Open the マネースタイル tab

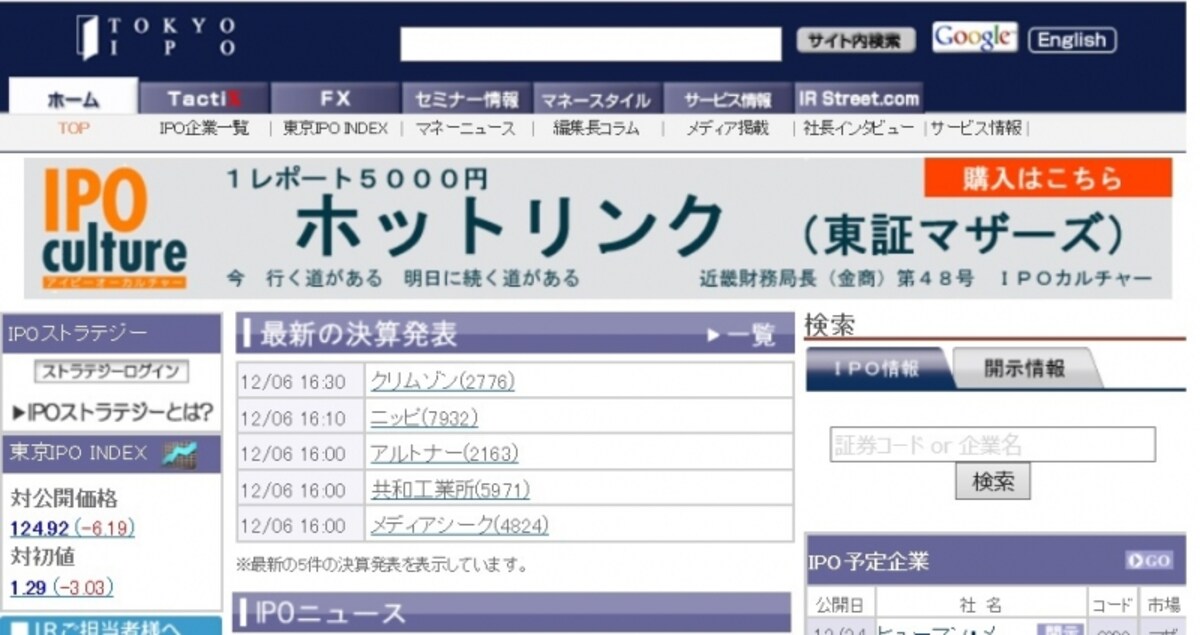tap(596, 99)
